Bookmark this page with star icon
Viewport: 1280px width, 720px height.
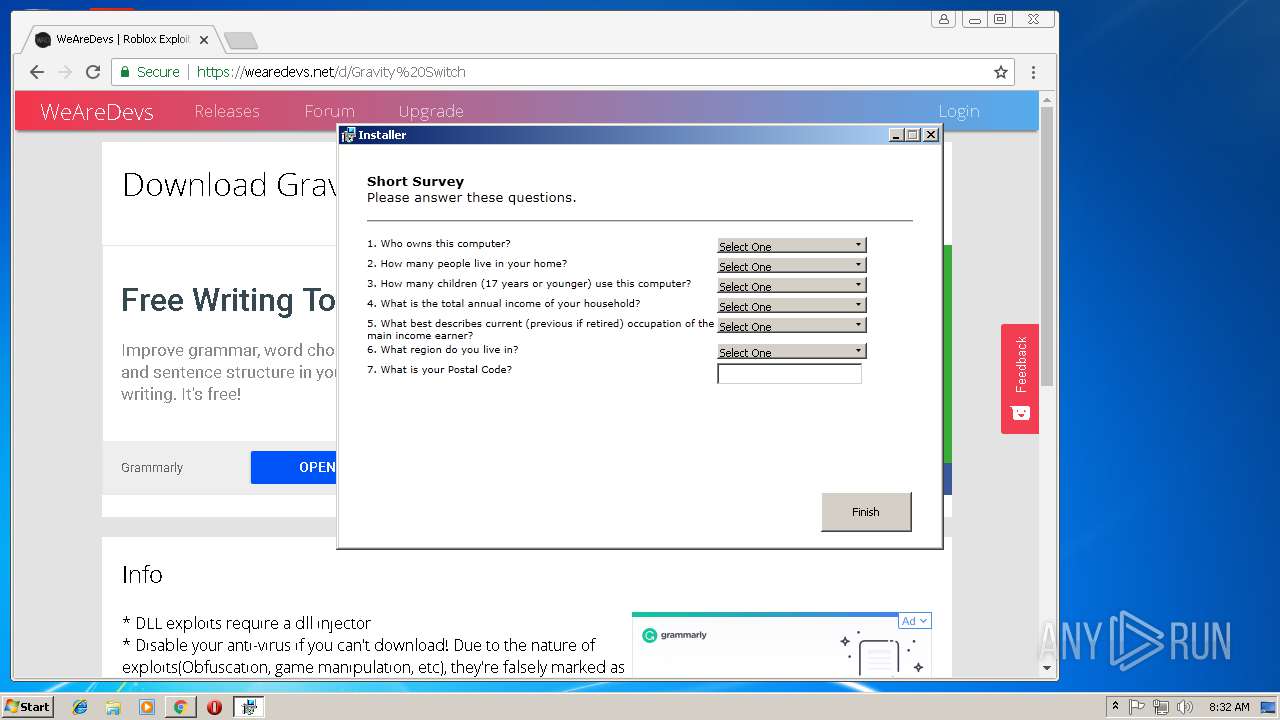point(1000,72)
